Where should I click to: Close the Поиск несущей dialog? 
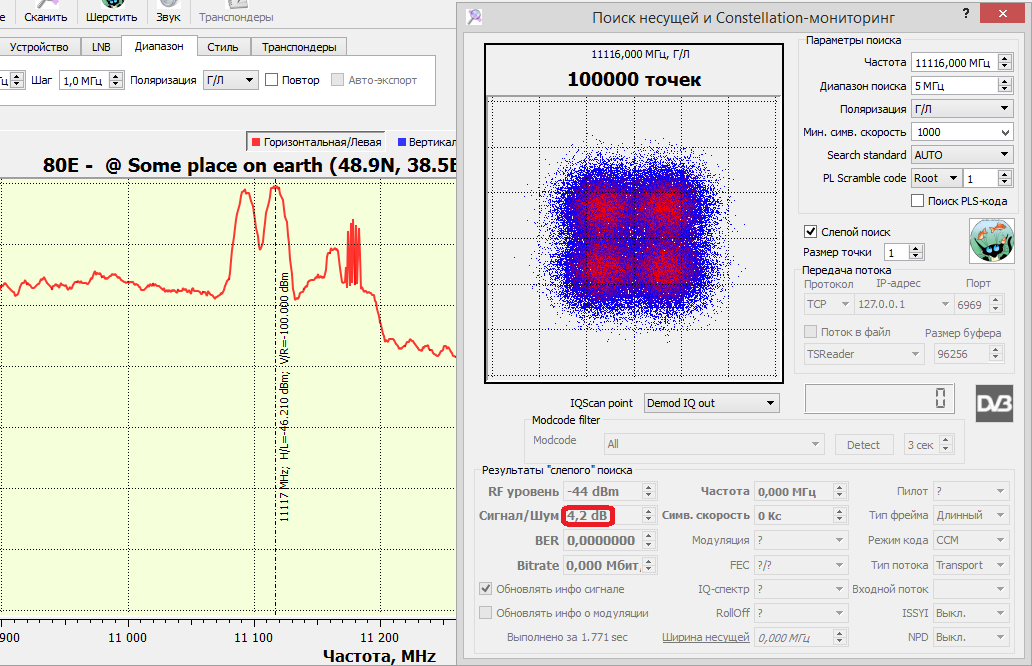pyautogui.click(x=1002, y=13)
